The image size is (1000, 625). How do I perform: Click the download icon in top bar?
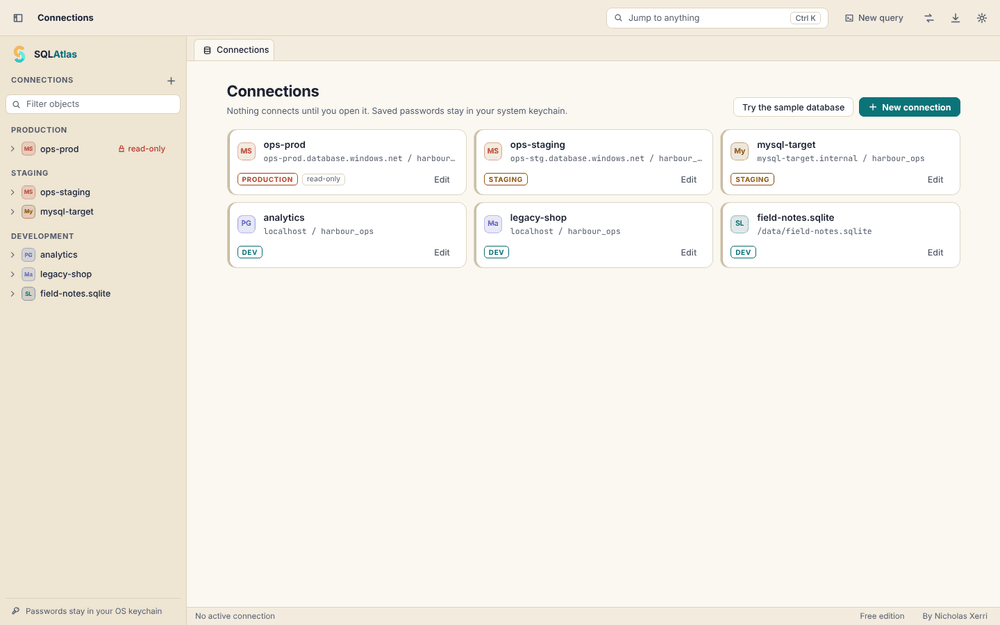(x=955, y=18)
